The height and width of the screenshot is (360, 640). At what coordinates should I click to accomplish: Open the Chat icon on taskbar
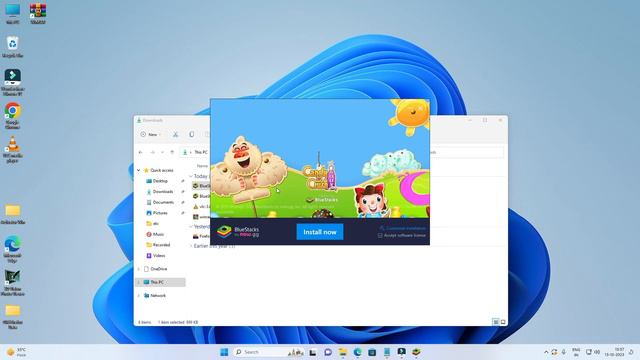(328, 352)
